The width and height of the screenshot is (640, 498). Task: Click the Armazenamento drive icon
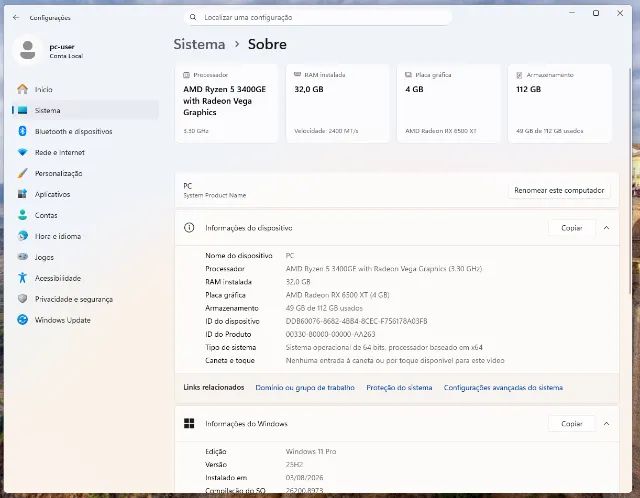[x=519, y=75]
